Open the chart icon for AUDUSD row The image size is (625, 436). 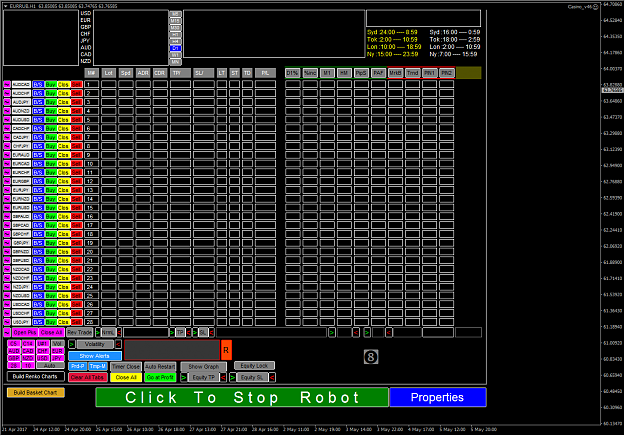click(x=7, y=120)
